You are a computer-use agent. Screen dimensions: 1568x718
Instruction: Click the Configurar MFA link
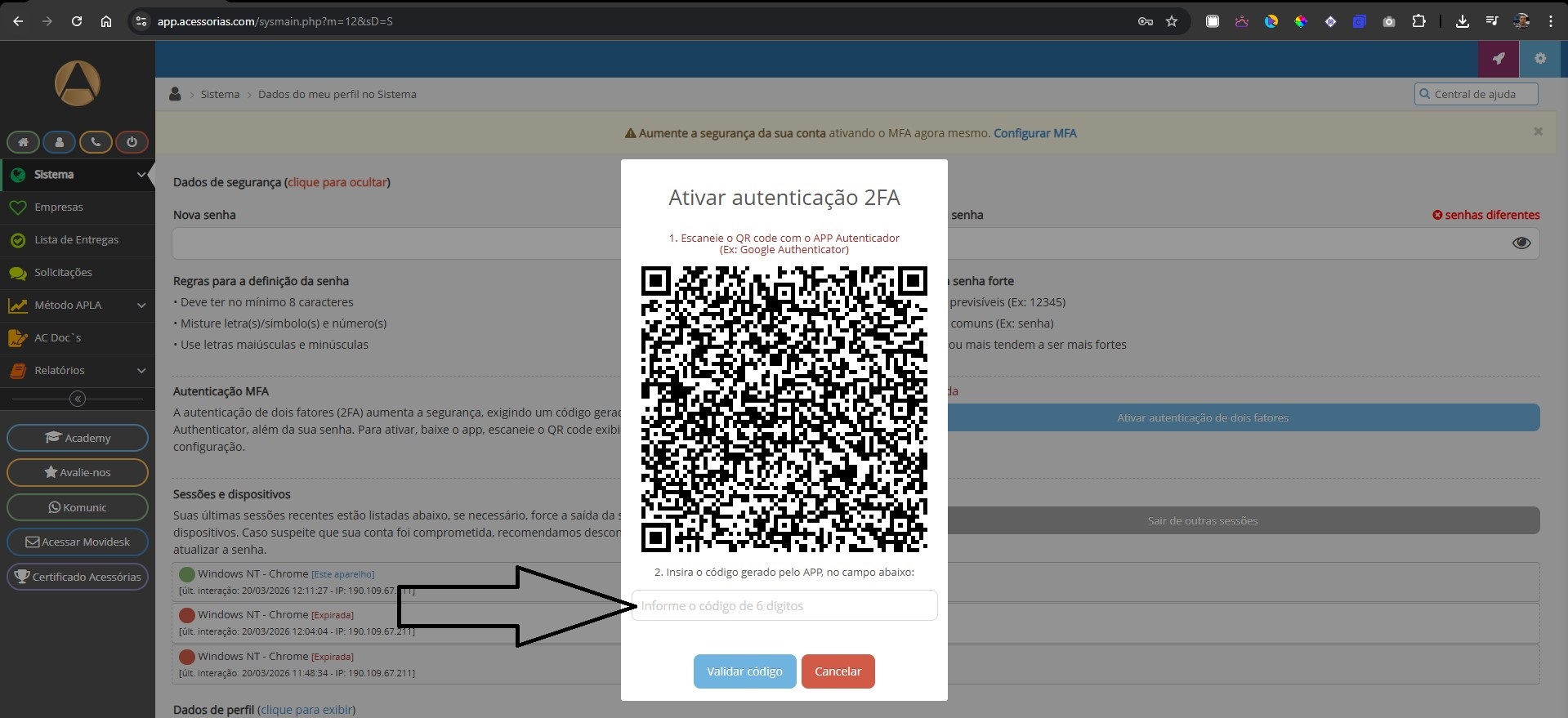1034,133
